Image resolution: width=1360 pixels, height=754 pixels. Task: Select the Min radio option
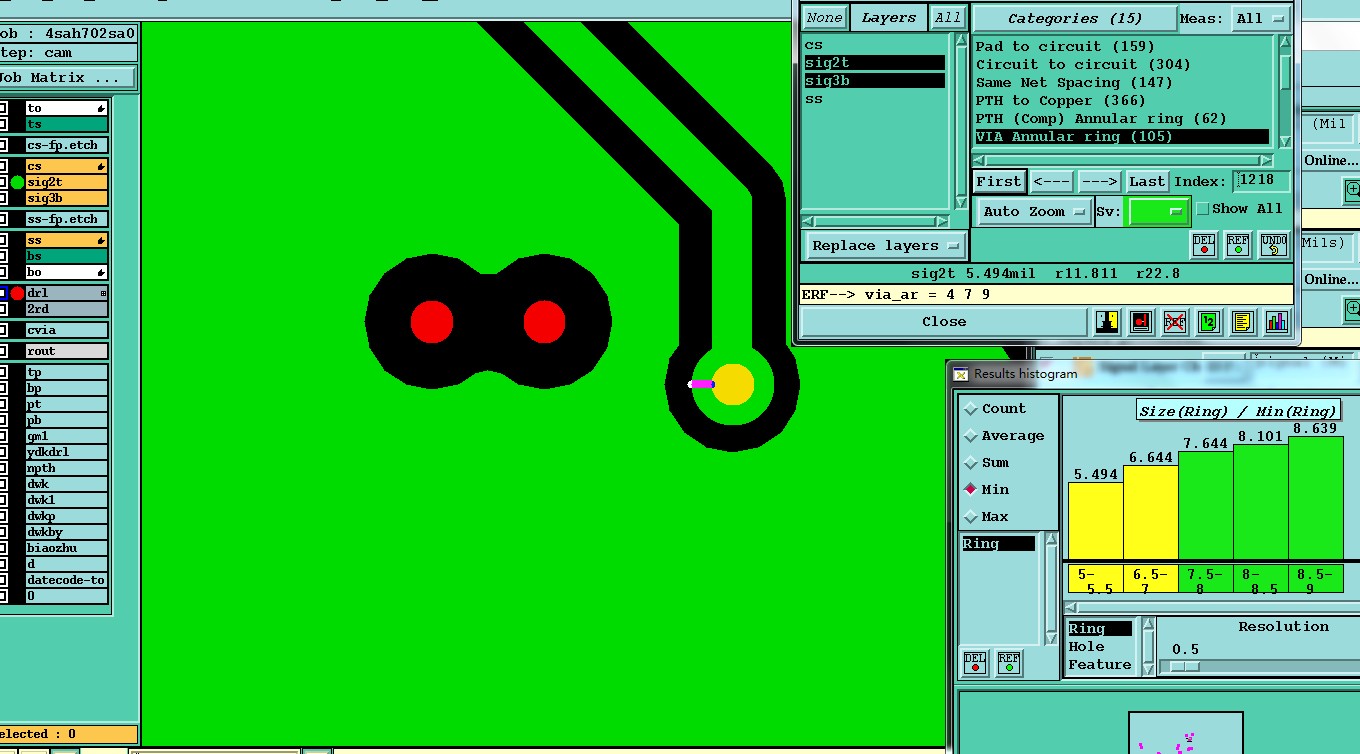(x=970, y=490)
